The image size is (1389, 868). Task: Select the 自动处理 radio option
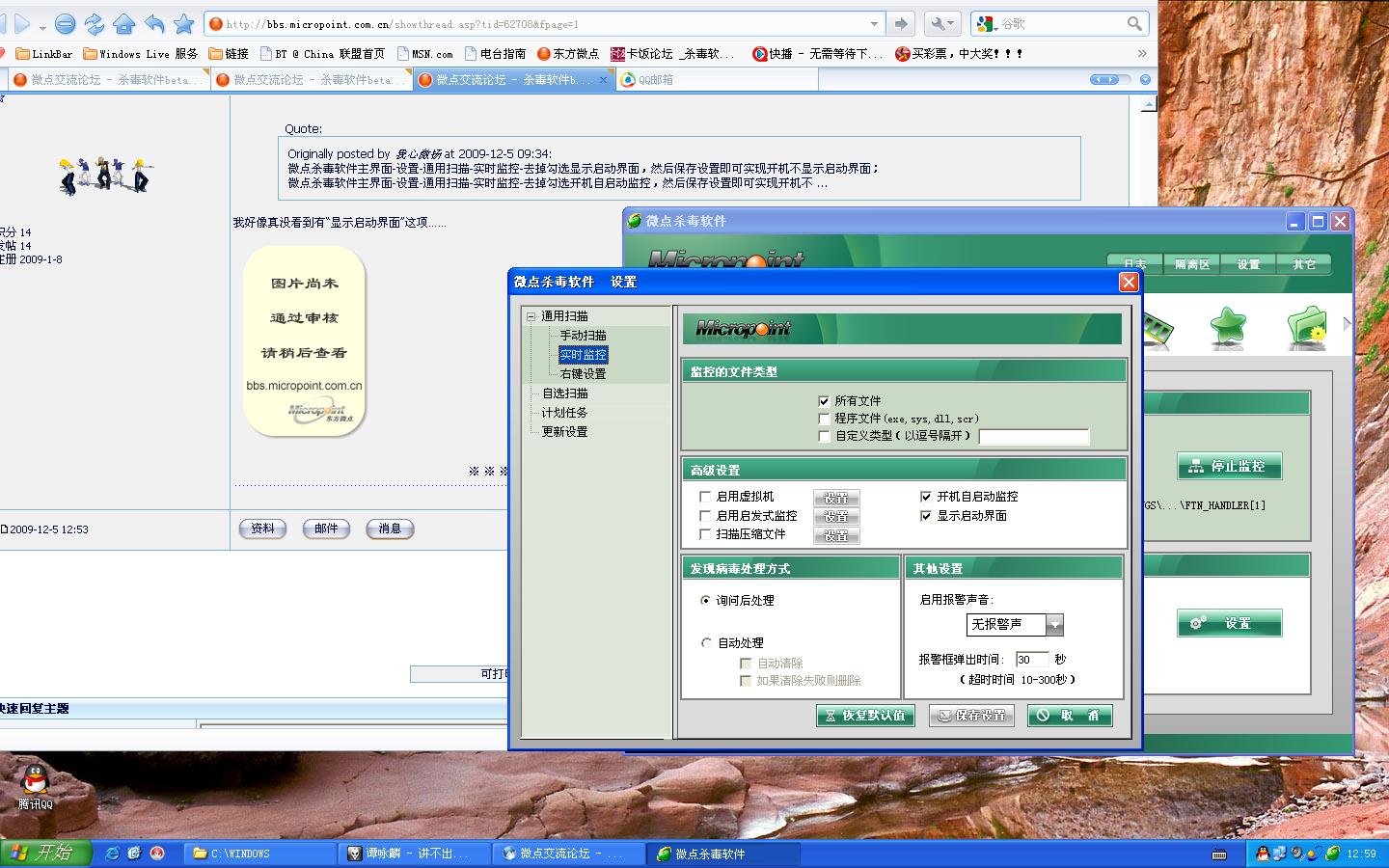click(x=705, y=642)
